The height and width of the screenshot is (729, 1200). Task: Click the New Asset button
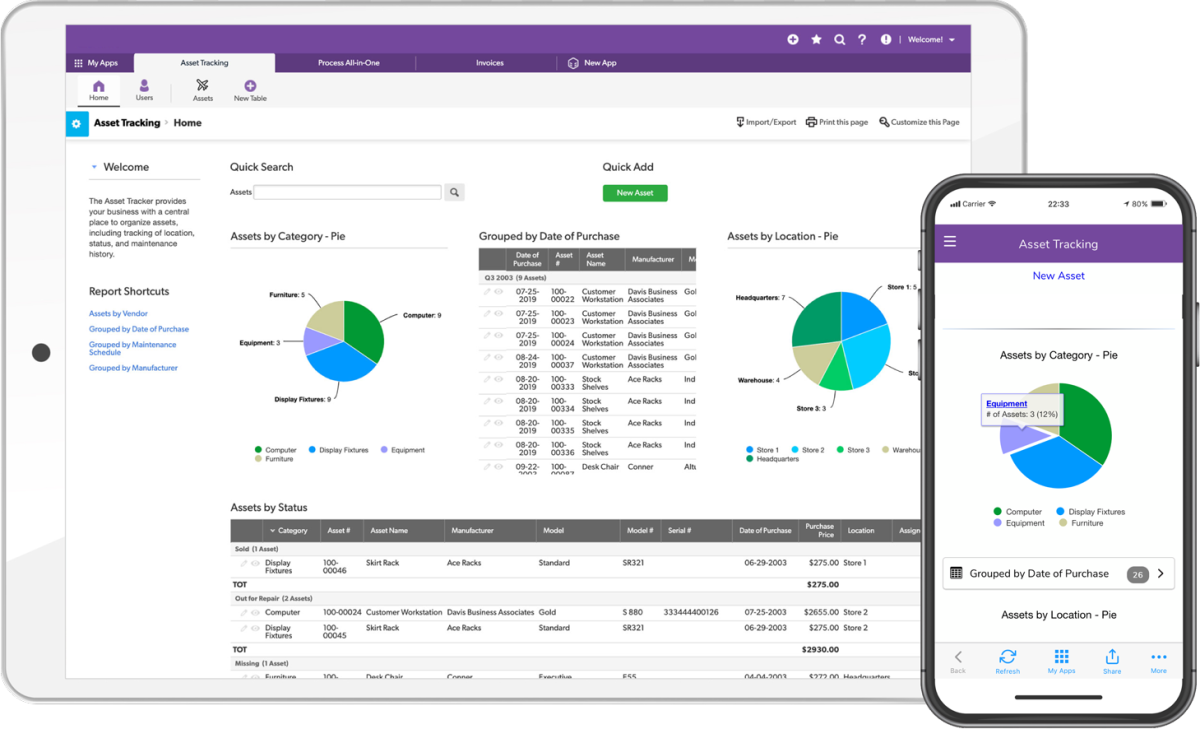coord(635,191)
